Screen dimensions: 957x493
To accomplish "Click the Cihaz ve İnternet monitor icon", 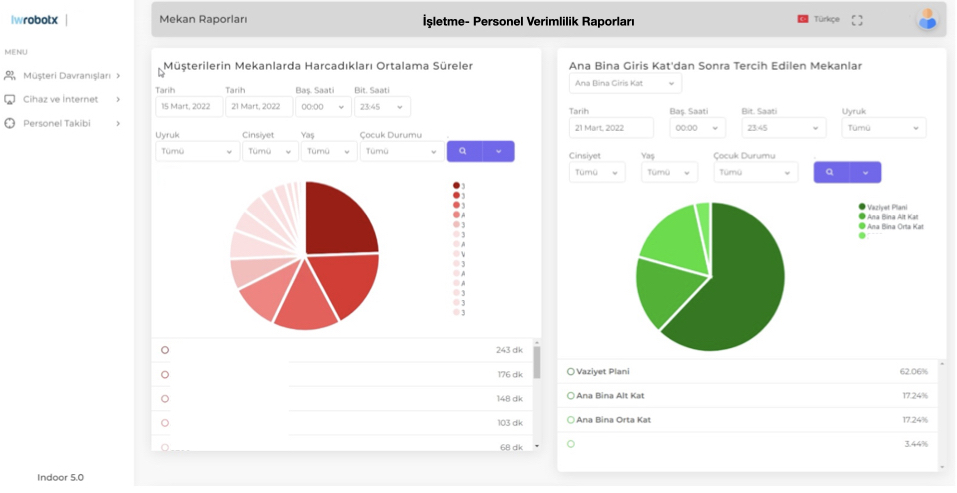I will click(x=10, y=99).
